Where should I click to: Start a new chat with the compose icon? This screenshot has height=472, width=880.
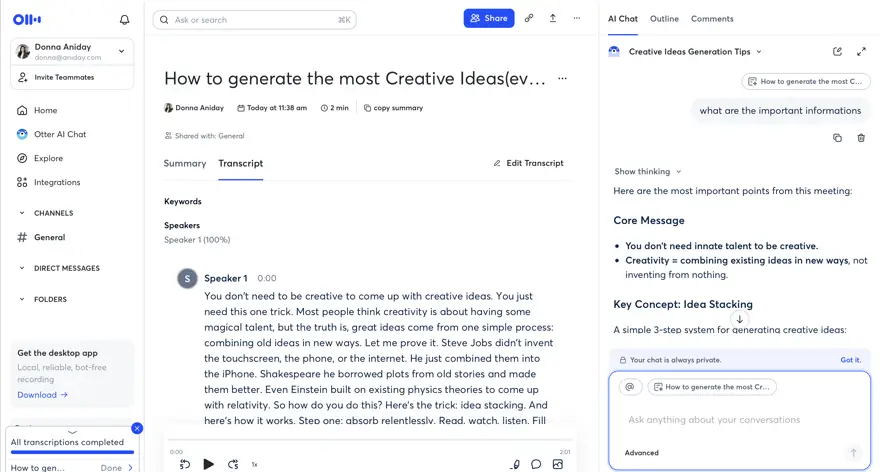[x=837, y=52]
